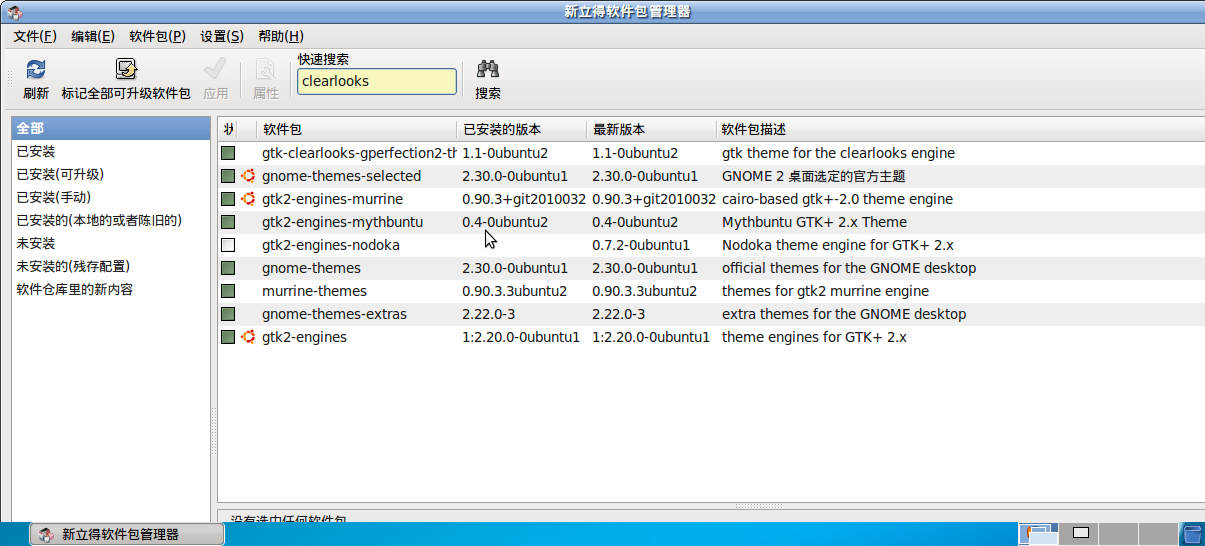This screenshot has height=546, width=1205.
Task: Click the 刷新 (Refresh) toolbar icon
Action: tap(36, 69)
